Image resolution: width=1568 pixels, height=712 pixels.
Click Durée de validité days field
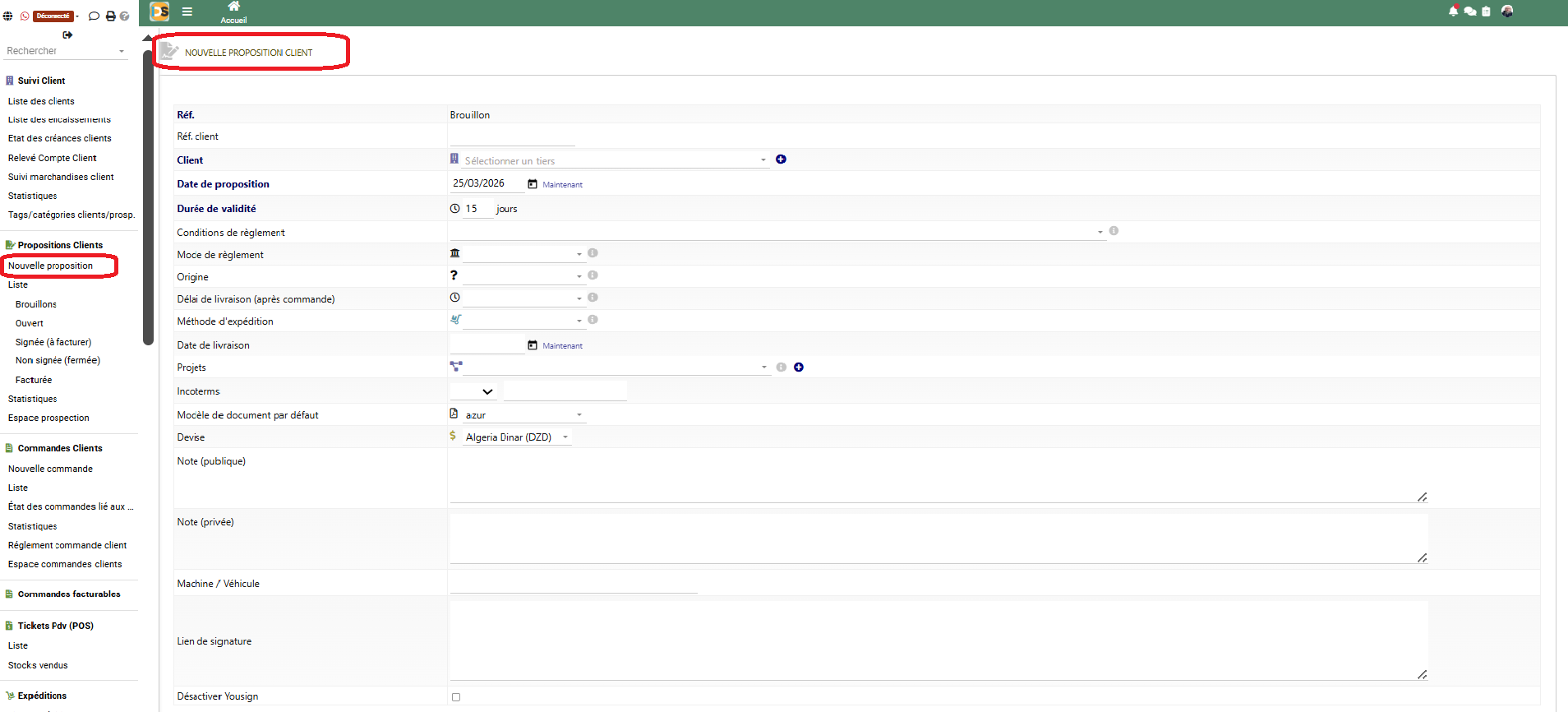pos(478,209)
